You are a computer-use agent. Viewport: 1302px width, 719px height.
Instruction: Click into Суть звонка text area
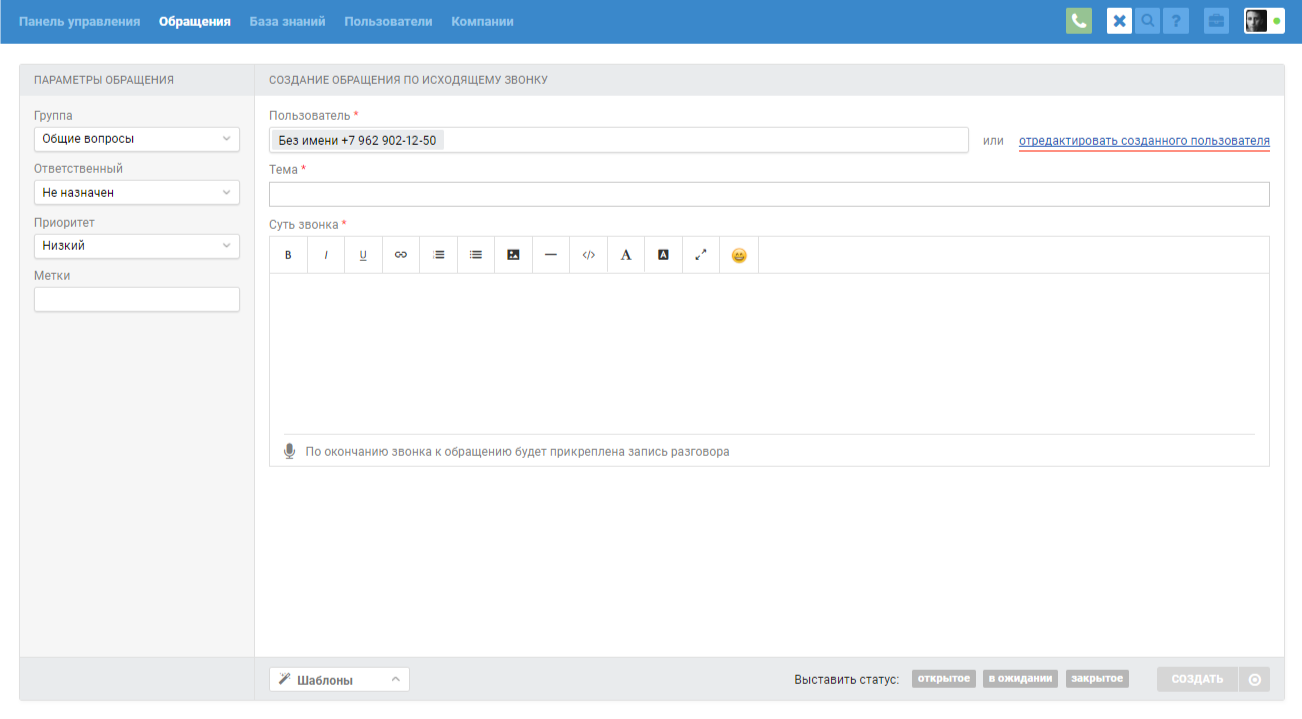coord(769,353)
